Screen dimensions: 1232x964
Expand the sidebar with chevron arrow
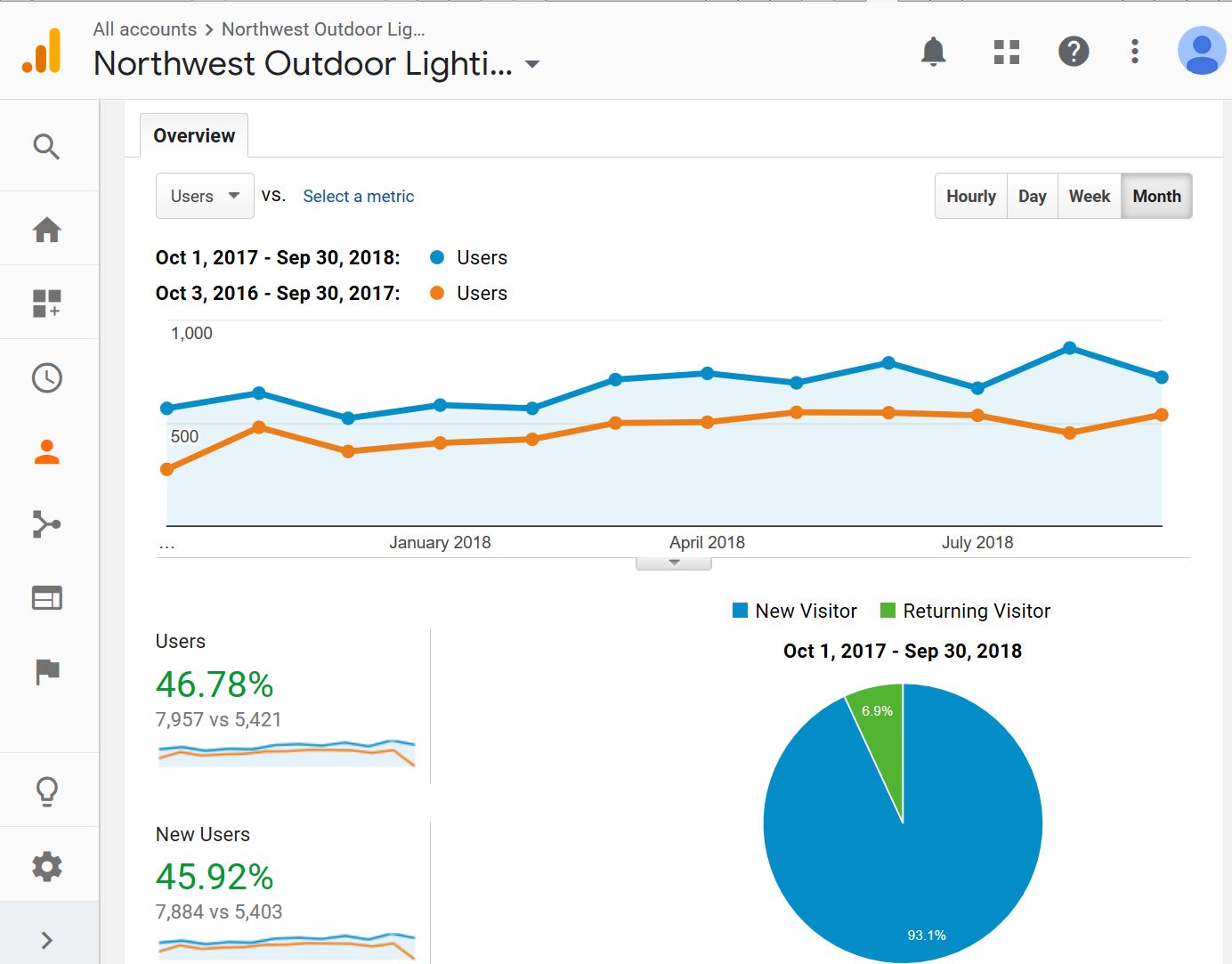tap(46, 940)
